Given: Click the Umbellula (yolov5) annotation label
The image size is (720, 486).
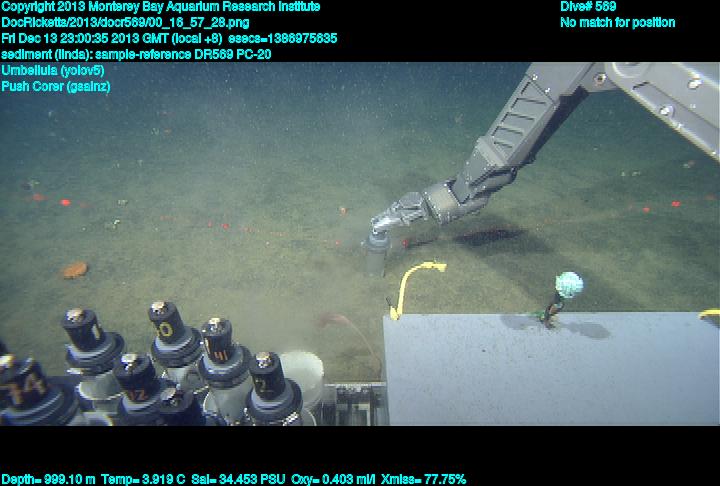Looking at the screenshot, I should (x=53, y=71).
